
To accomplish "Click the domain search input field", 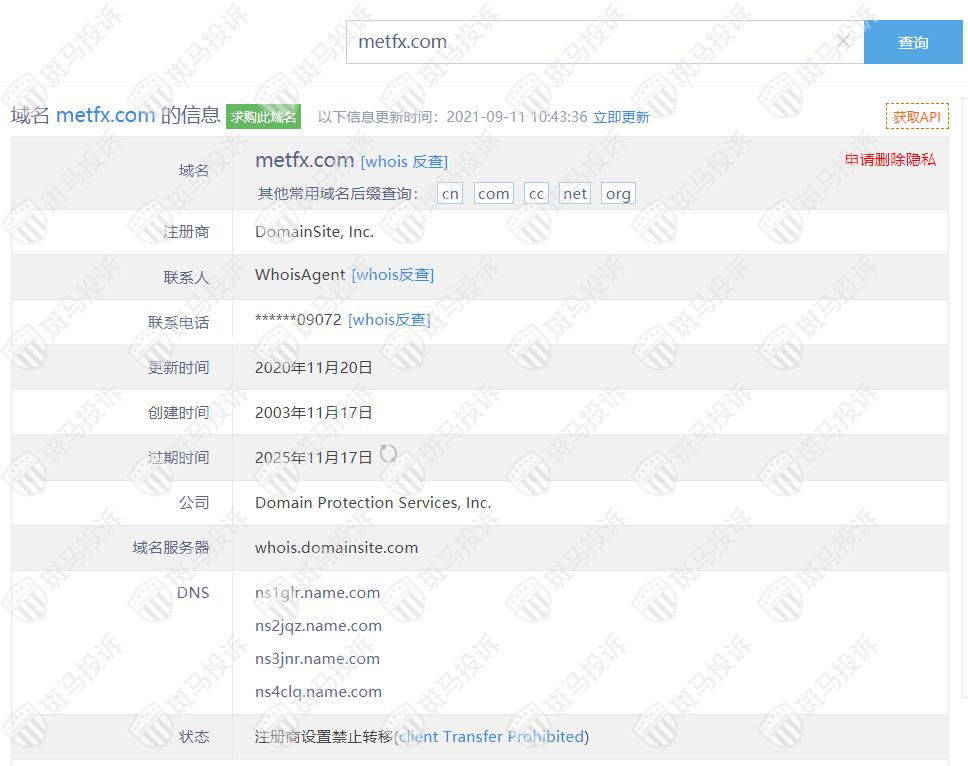I will 590,42.
